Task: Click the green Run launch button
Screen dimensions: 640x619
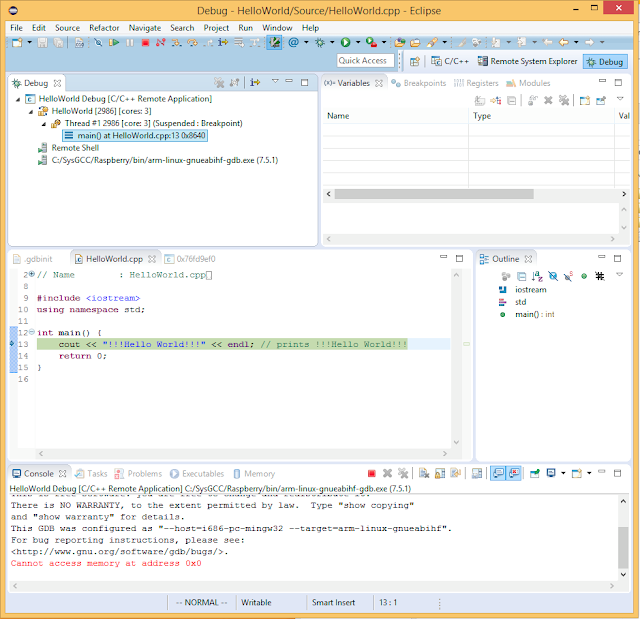Action: coord(345,42)
